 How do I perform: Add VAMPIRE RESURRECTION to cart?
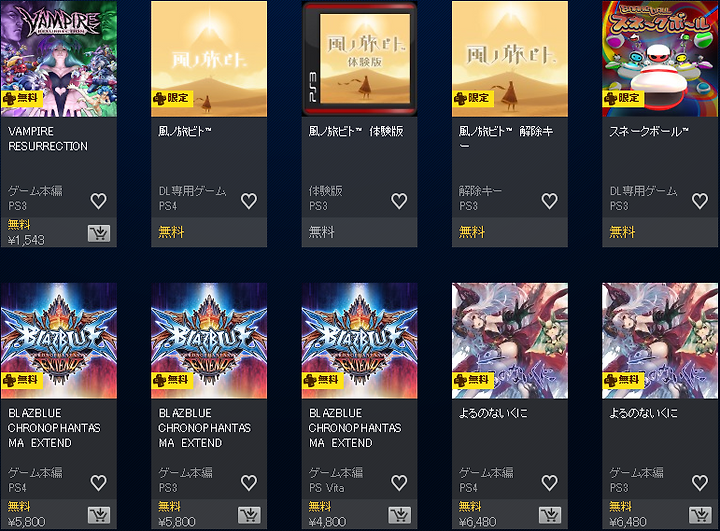(99, 233)
